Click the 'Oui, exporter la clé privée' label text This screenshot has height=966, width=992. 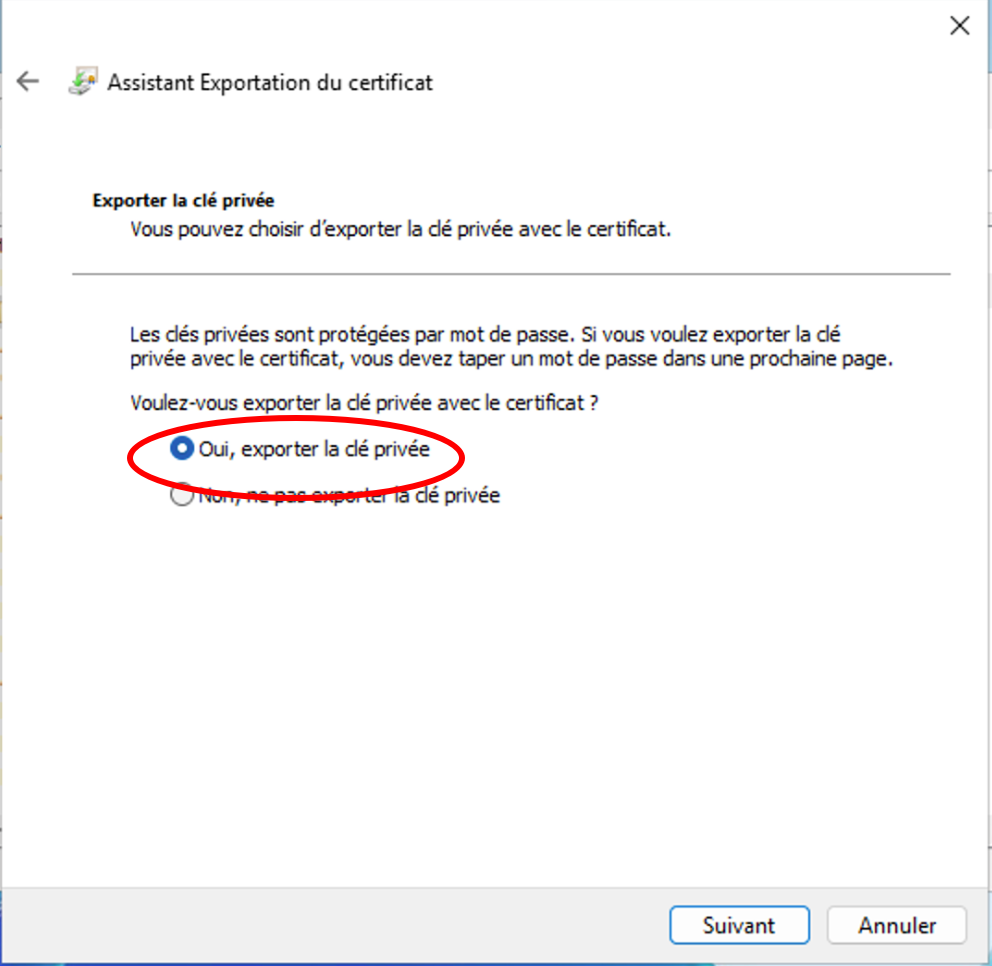coord(314,449)
